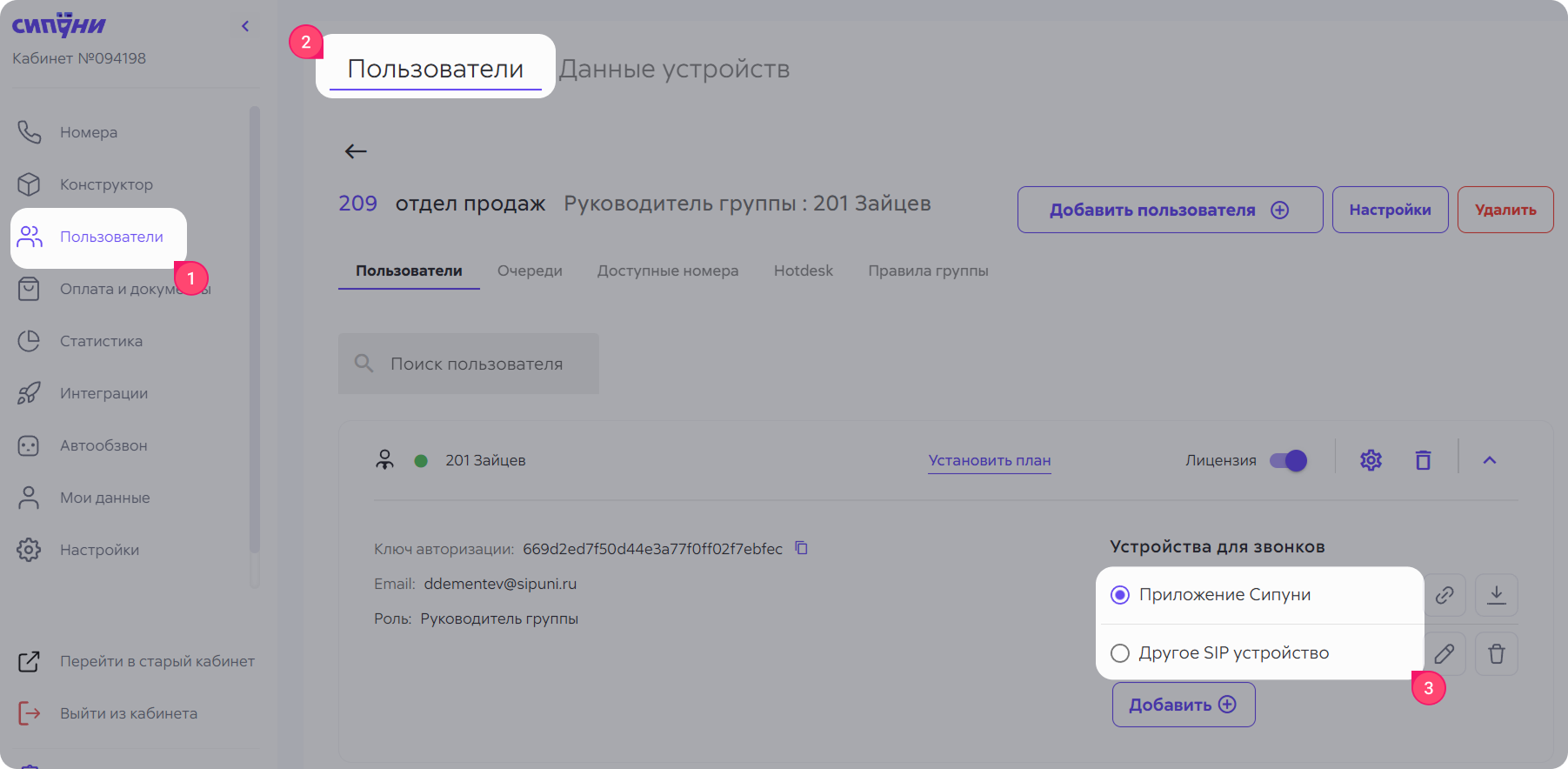Delete user 201 Зайцев with trash icon
The image size is (1568, 769).
click(x=1423, y=460)
